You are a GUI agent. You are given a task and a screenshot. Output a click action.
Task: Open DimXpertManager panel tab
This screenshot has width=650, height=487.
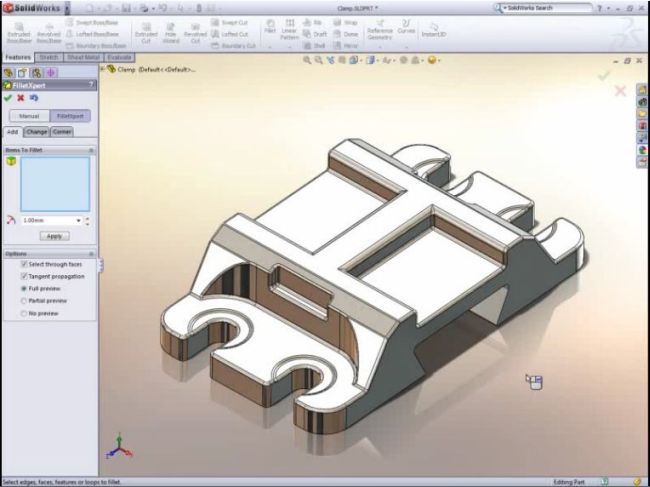tap(51, 73)
